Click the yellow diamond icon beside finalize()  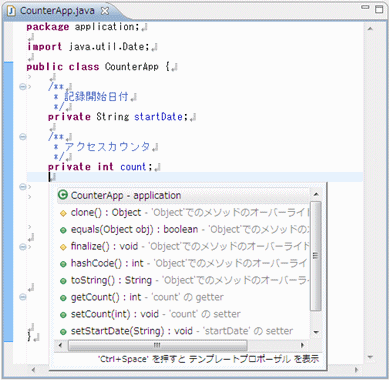point(63,247)
